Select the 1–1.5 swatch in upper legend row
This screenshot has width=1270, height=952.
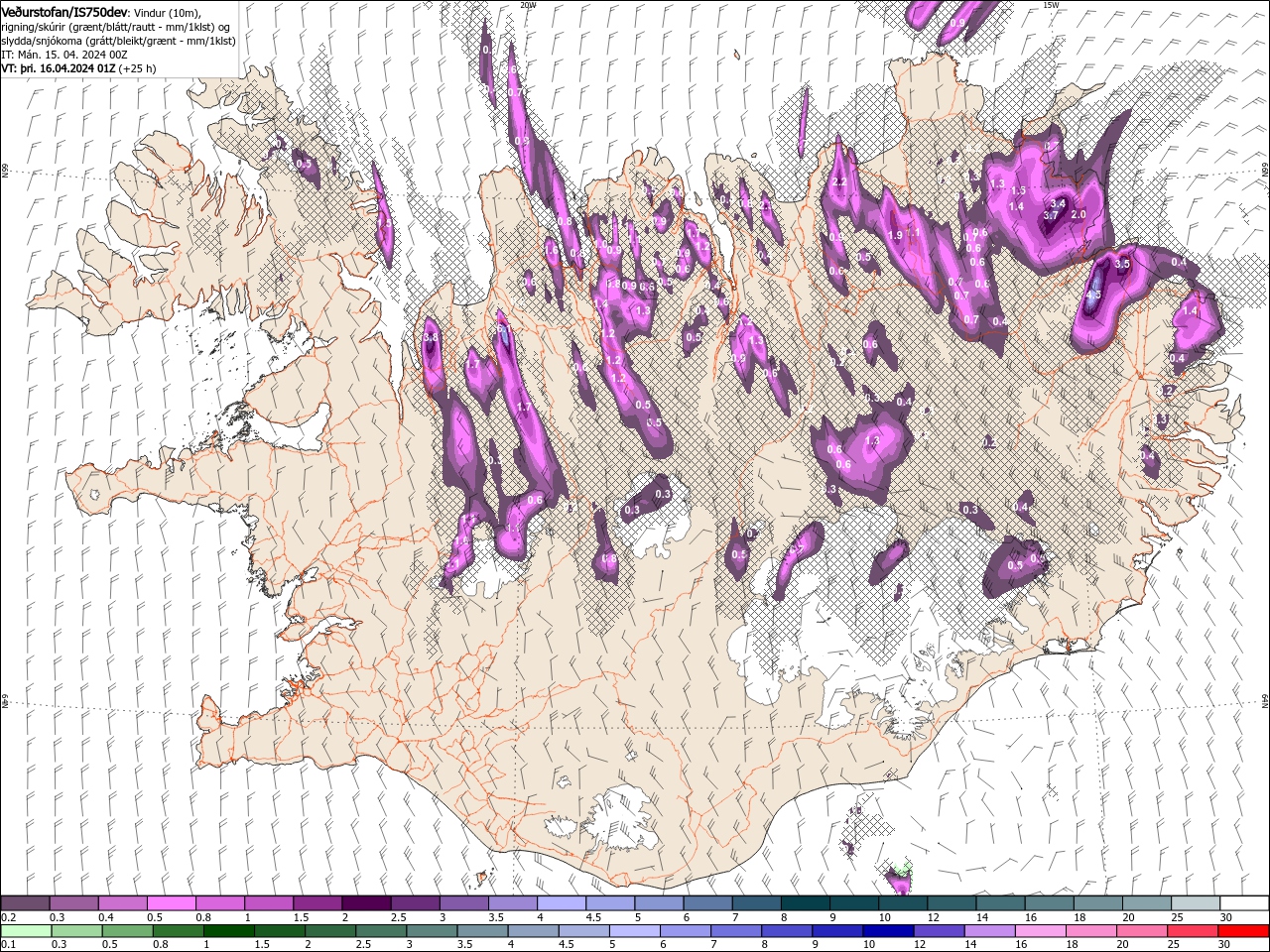[x=268, y=903]
